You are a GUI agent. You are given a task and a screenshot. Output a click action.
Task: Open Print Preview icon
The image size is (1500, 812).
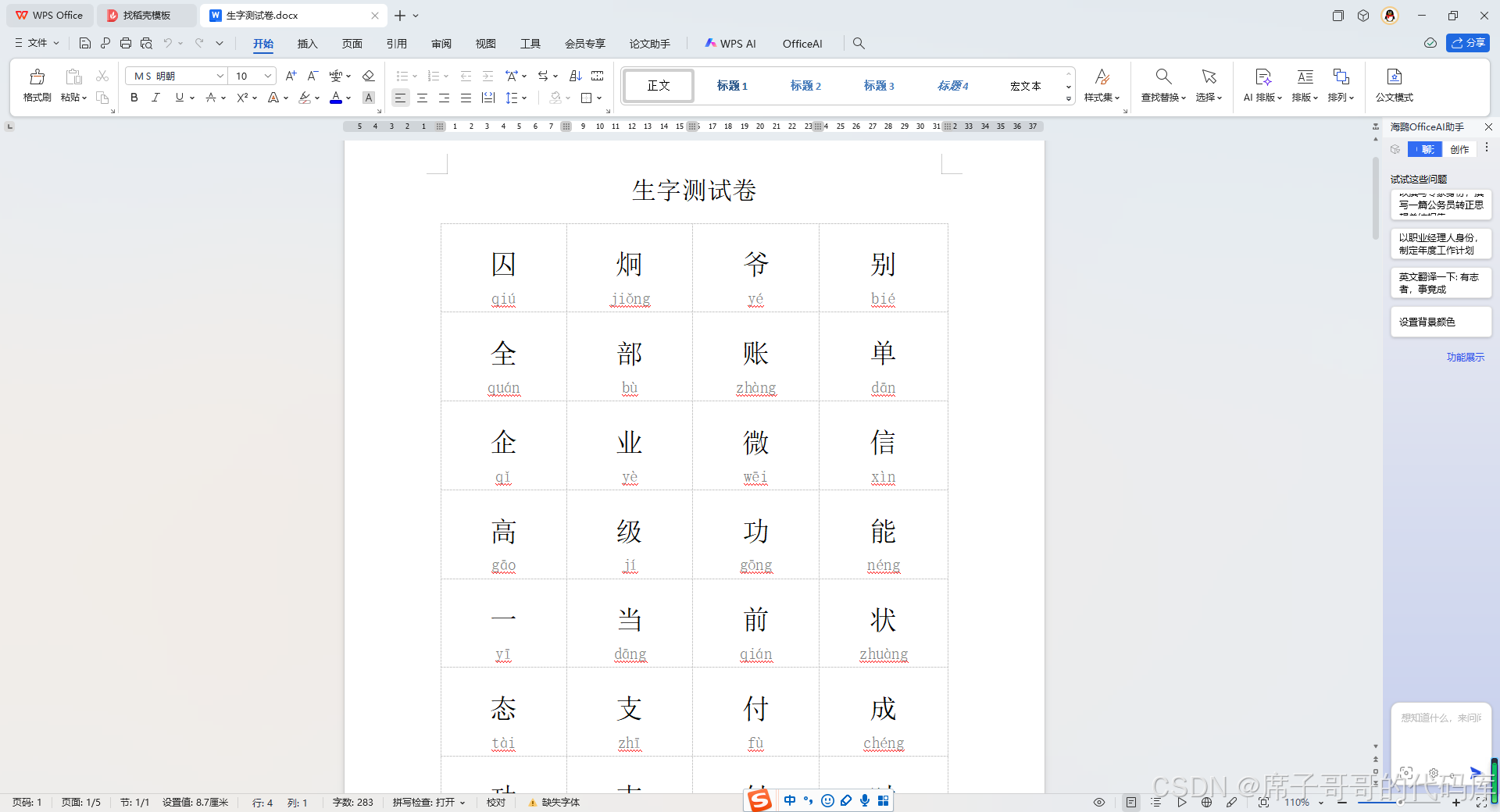(x=146, y=43)
